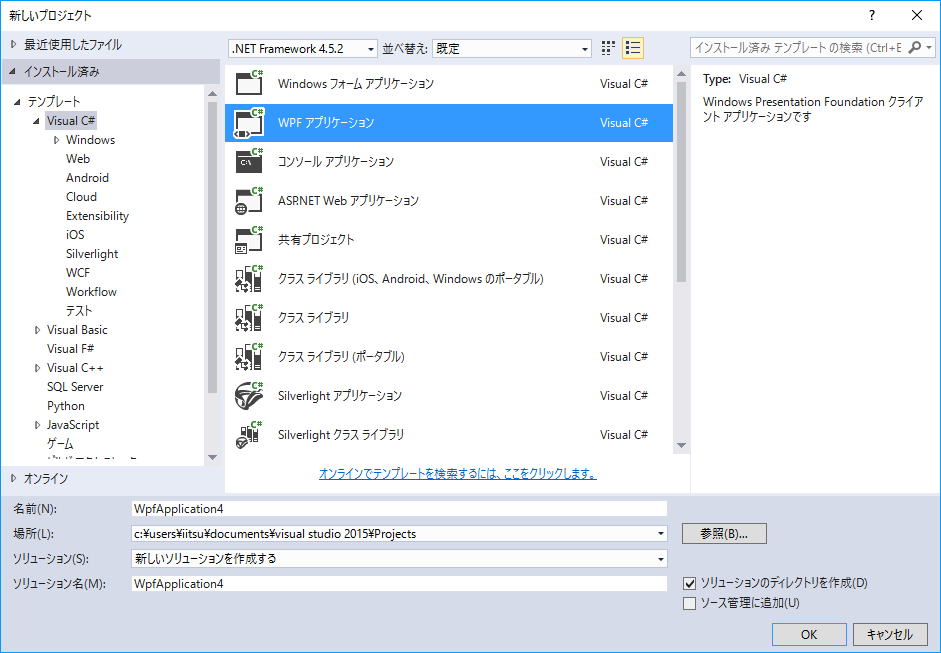Select Cloud template category
This screenshot has height=653, width=941.
tap(82, 197)
